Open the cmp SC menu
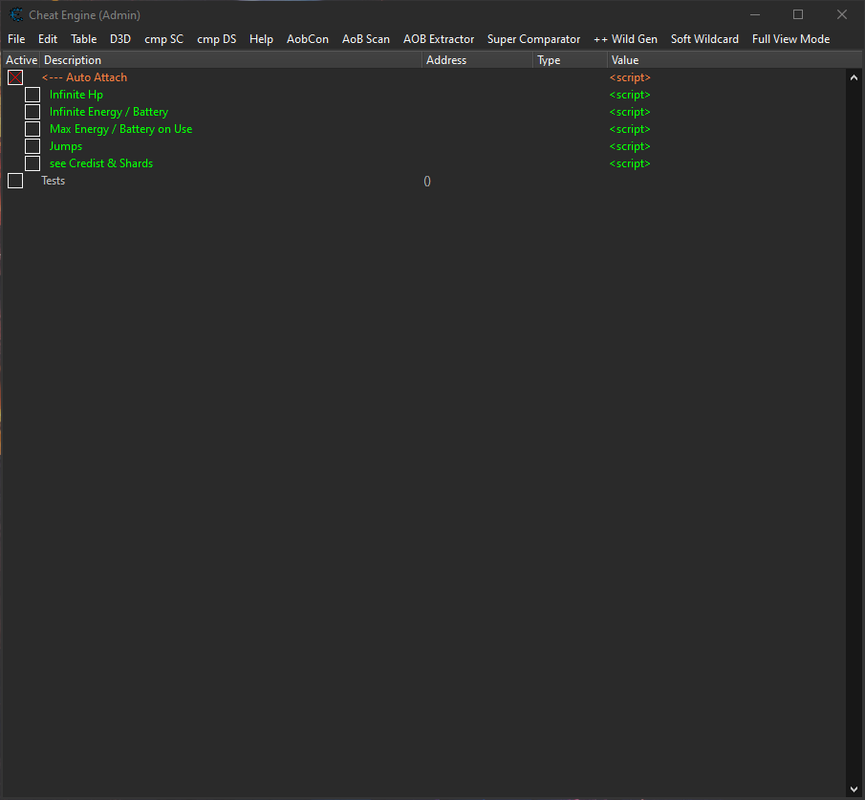 click(x=163, y=39)
